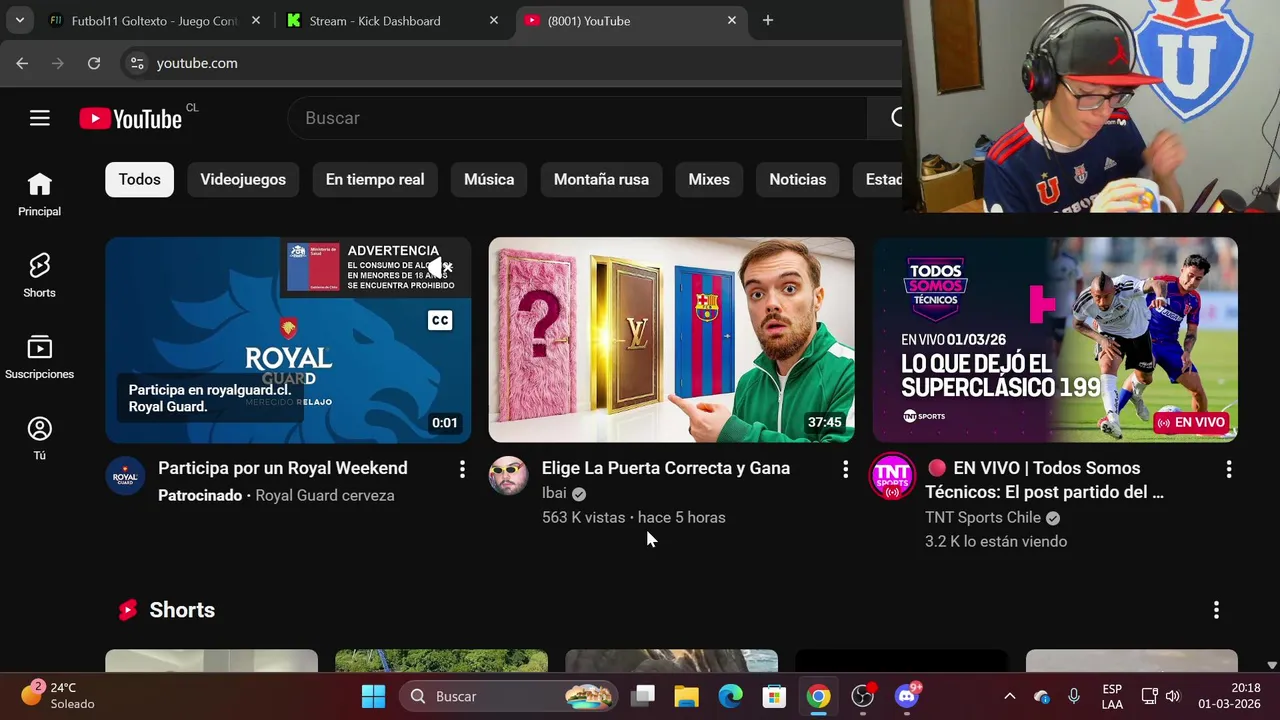This screenshot has height=720, width=1280.
Task: Open 'Todos Somos Técnicos' live title
Action: click(1045, 480)
